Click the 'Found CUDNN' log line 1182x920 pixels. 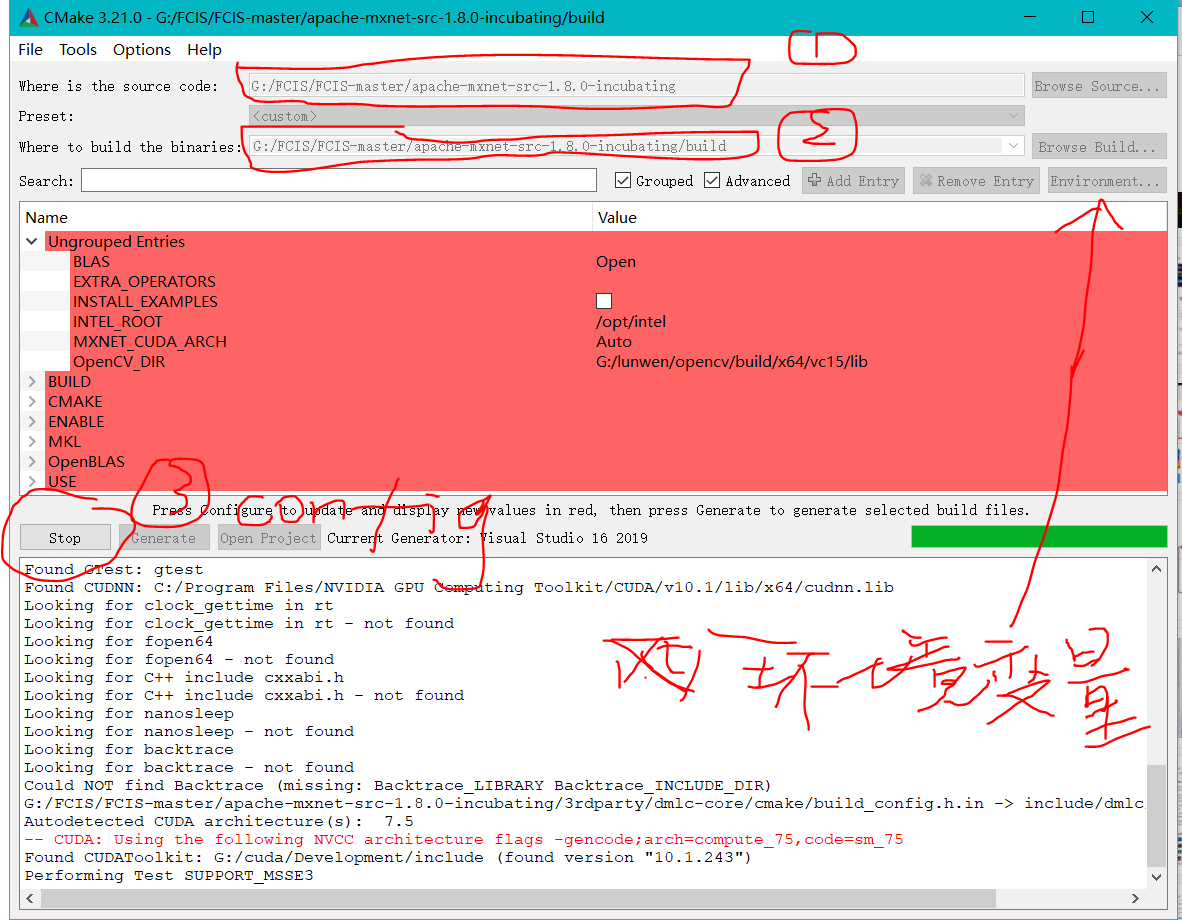coord(459,587)
